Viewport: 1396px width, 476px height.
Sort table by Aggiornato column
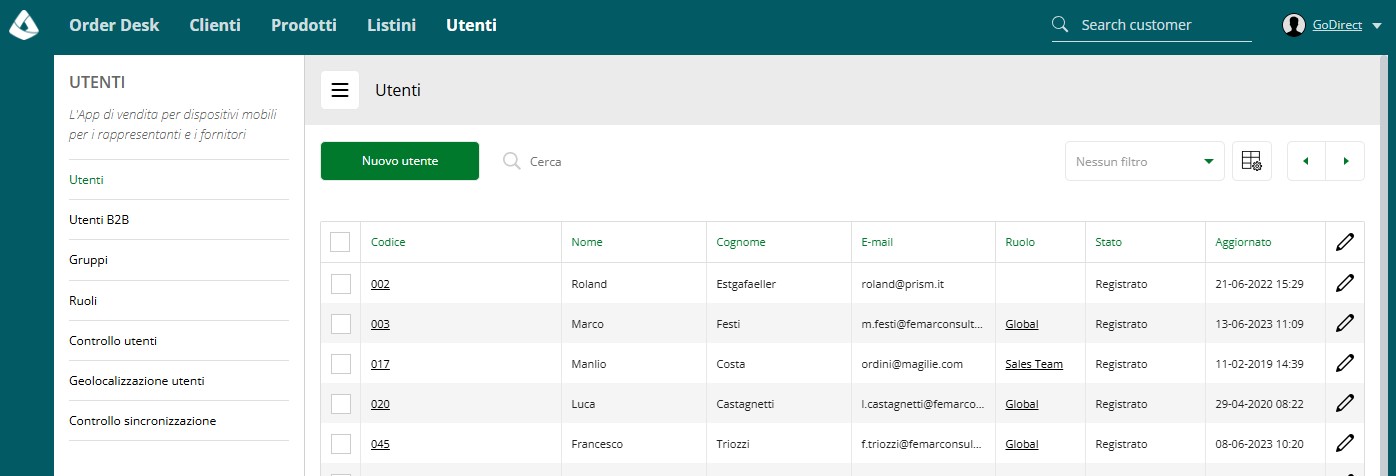tap(1243, 242)
